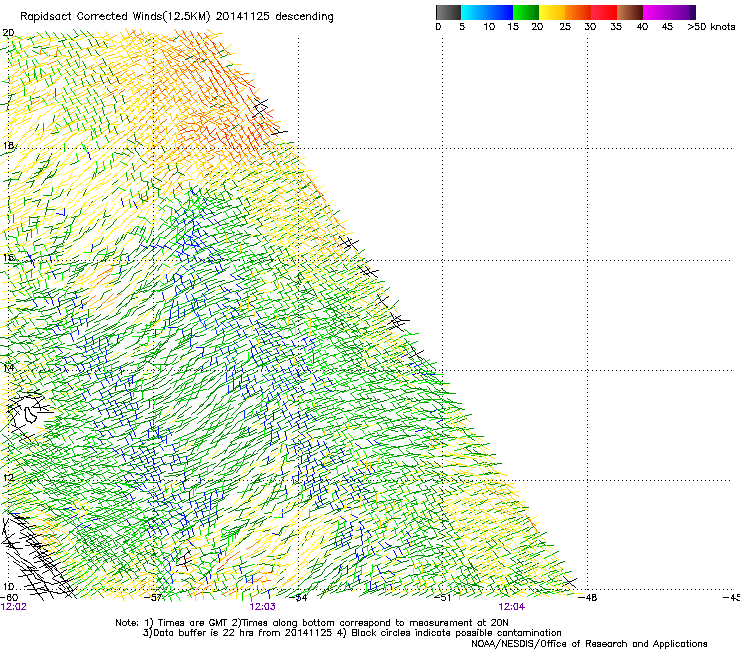Click the longitude label '-48'

(x=588, y=598)
